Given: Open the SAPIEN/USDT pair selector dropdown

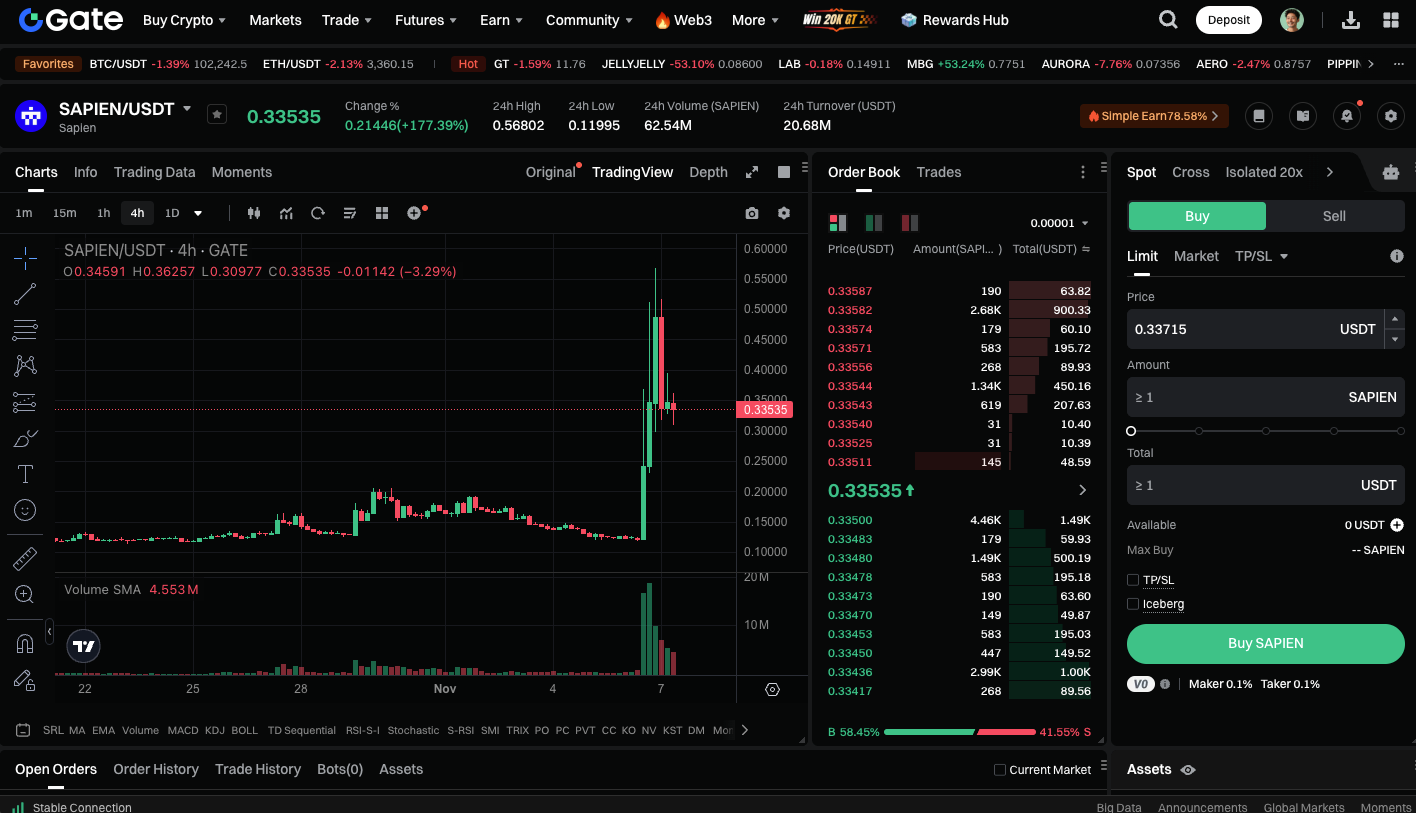Looking at the screenshot, I should (187, 108).
